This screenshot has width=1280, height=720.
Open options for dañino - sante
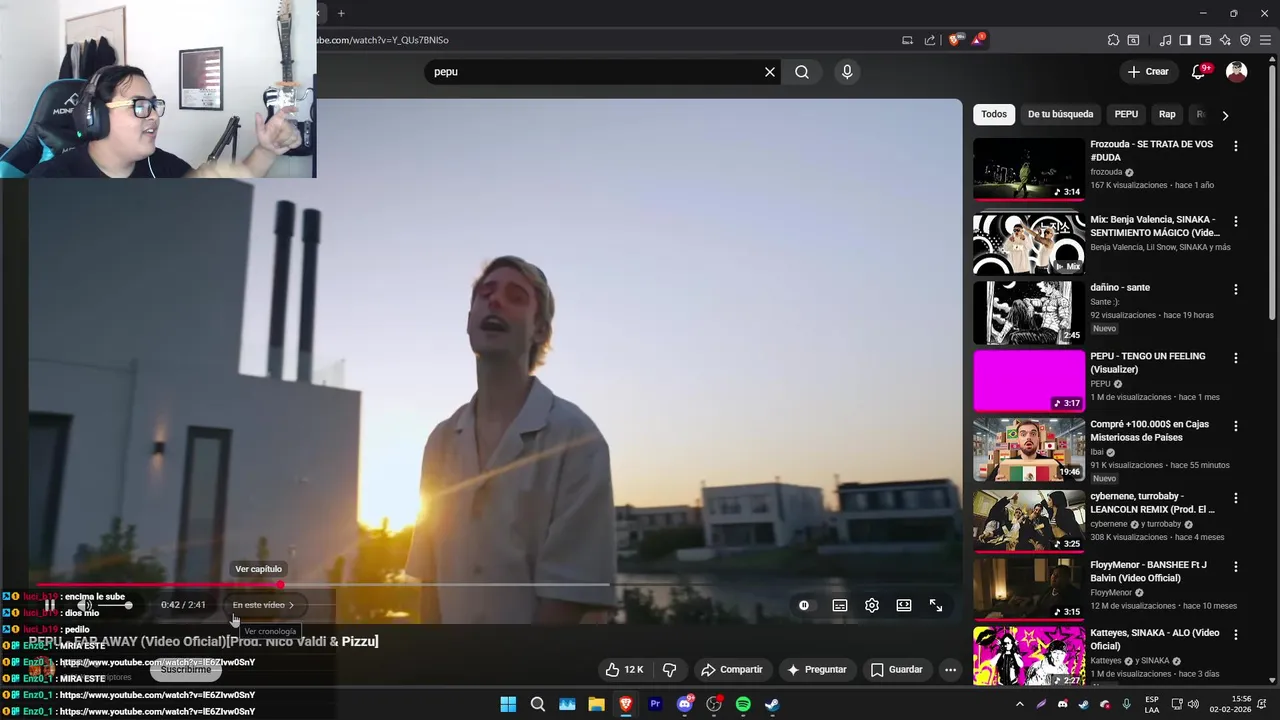[1236, 289]
